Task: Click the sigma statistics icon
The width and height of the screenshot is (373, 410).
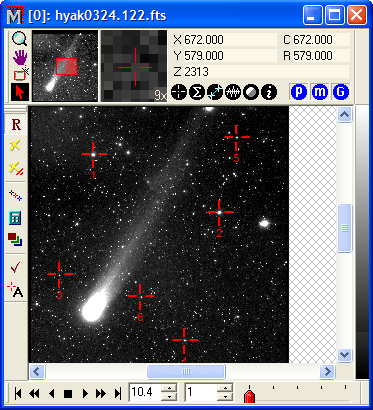Action: coord(197,92)
